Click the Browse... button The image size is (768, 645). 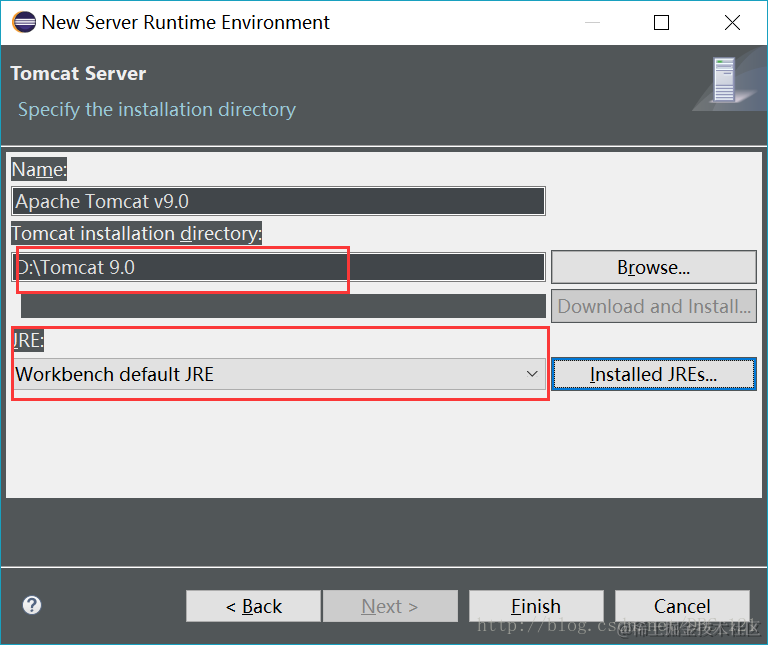point(654,267)
